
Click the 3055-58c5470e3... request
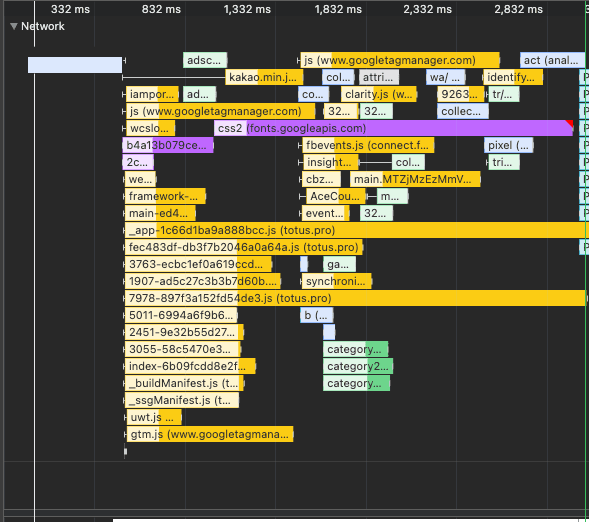(183, 349)
